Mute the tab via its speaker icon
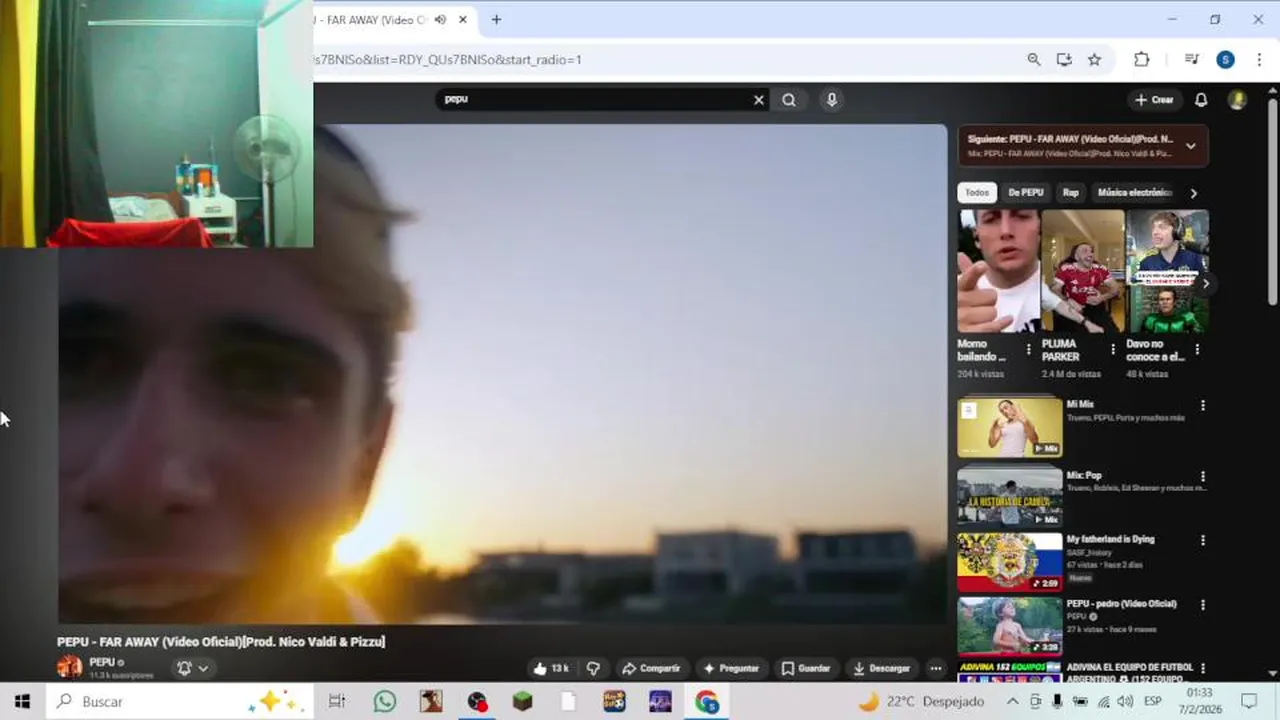Image resolution: width=1280 pixels, height=720 pixels. coord(440,19)
